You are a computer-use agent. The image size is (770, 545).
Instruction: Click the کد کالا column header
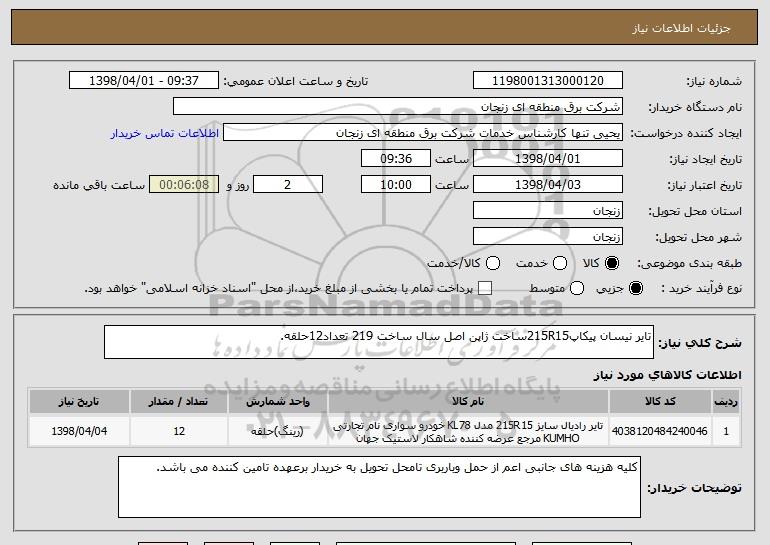[660, 402]
